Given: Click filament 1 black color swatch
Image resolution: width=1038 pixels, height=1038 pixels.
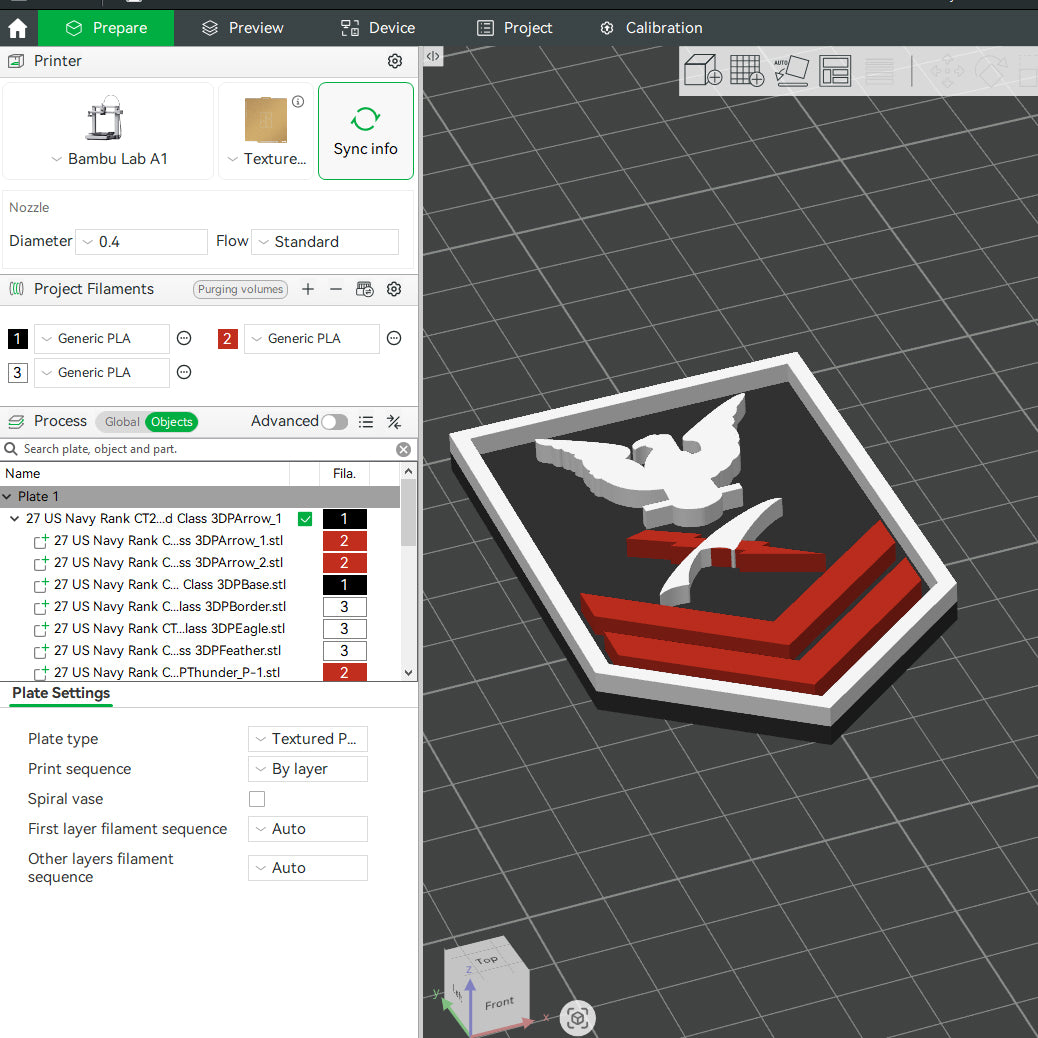Looking at the screenshot, I should [18, 338].
